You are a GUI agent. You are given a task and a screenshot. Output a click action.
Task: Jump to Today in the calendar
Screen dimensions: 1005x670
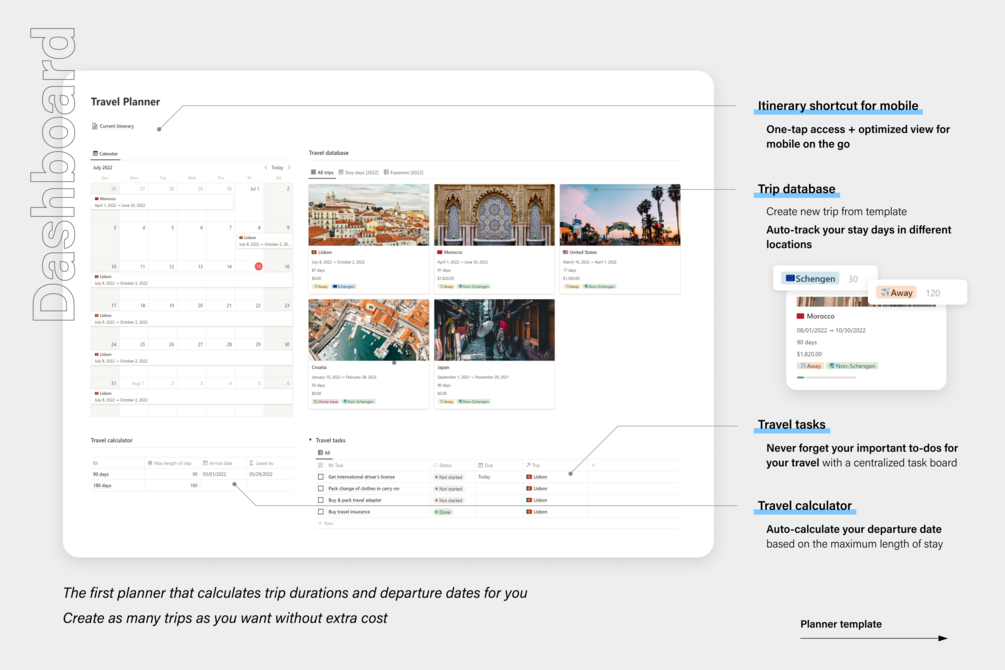pyautogui.click(x=277, y=167)
